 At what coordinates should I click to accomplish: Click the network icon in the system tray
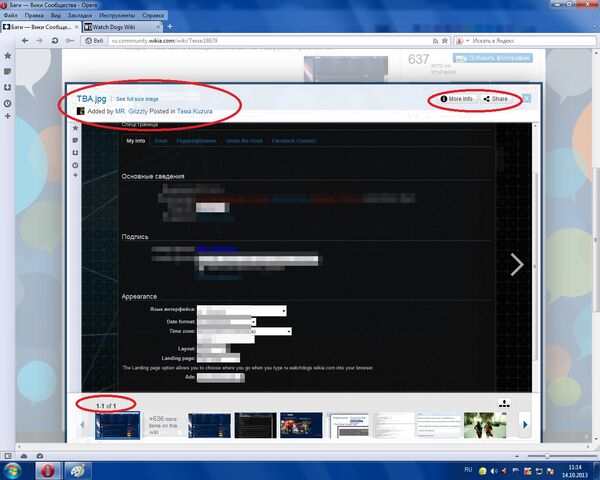(x=539, y=471)
